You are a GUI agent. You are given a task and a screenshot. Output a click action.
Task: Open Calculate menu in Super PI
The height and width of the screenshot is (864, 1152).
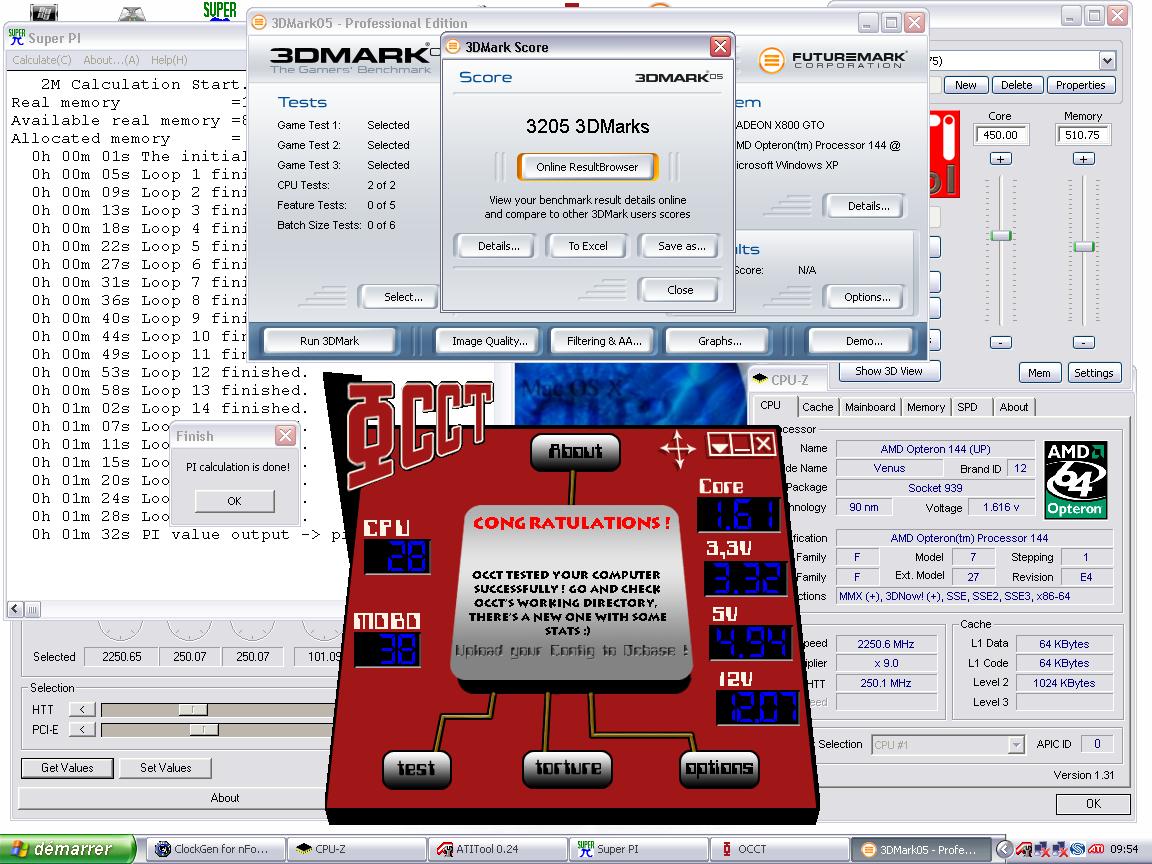42,60
